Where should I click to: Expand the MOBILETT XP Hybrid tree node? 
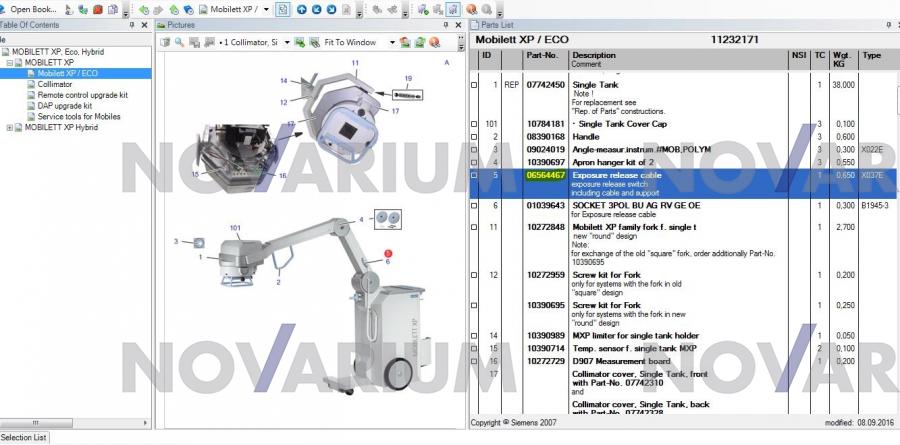pyautogui.click(x=11, y=128)
